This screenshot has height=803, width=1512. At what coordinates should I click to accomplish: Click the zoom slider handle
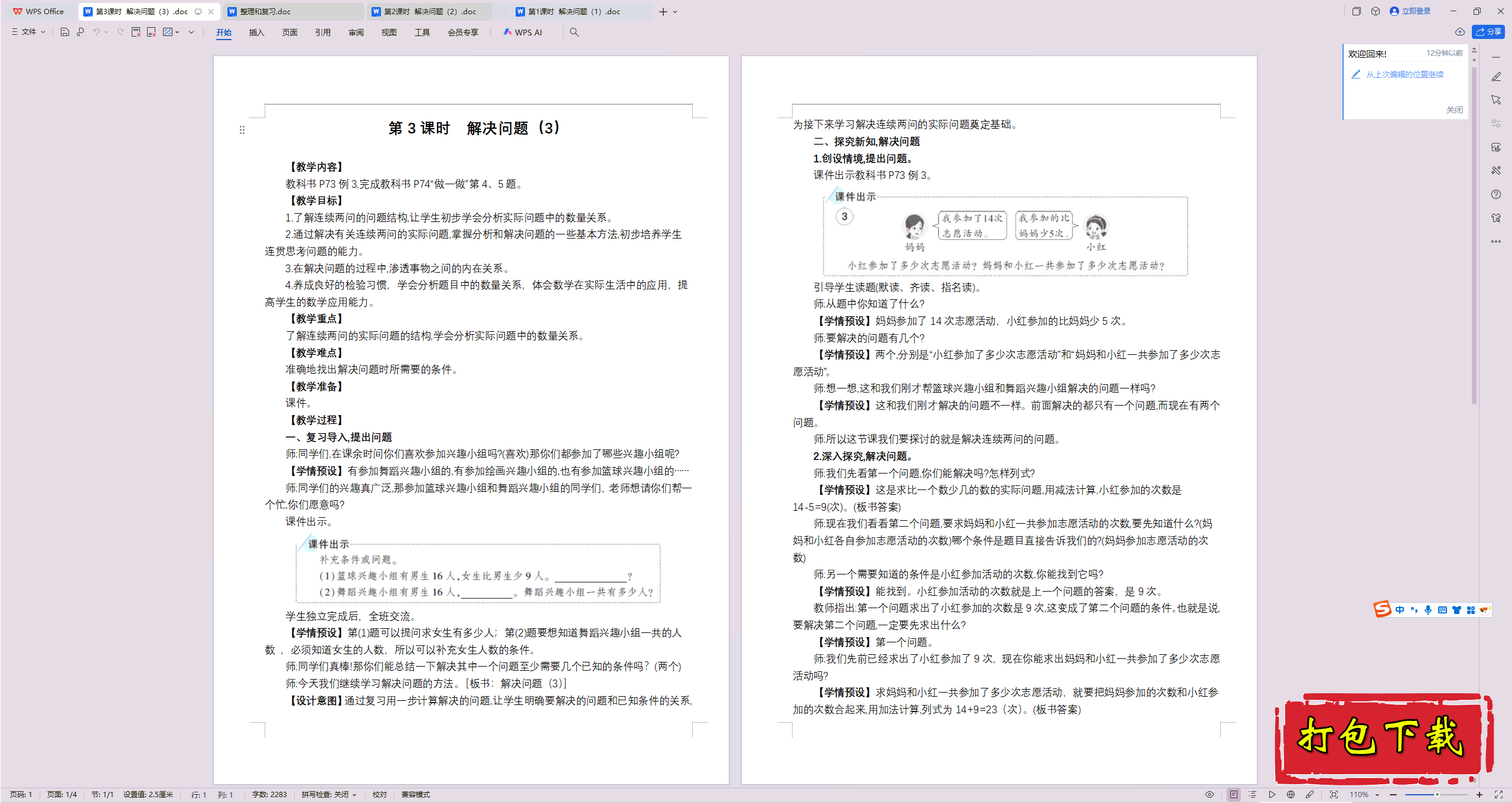point(1437,795)
